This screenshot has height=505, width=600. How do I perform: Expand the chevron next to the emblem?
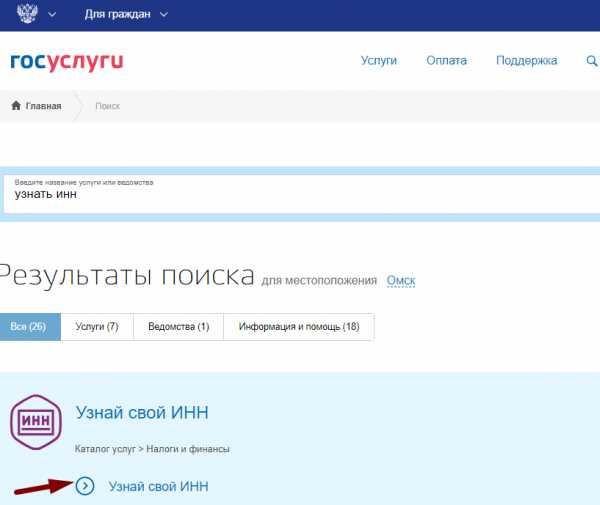click(x=52, y=15)
